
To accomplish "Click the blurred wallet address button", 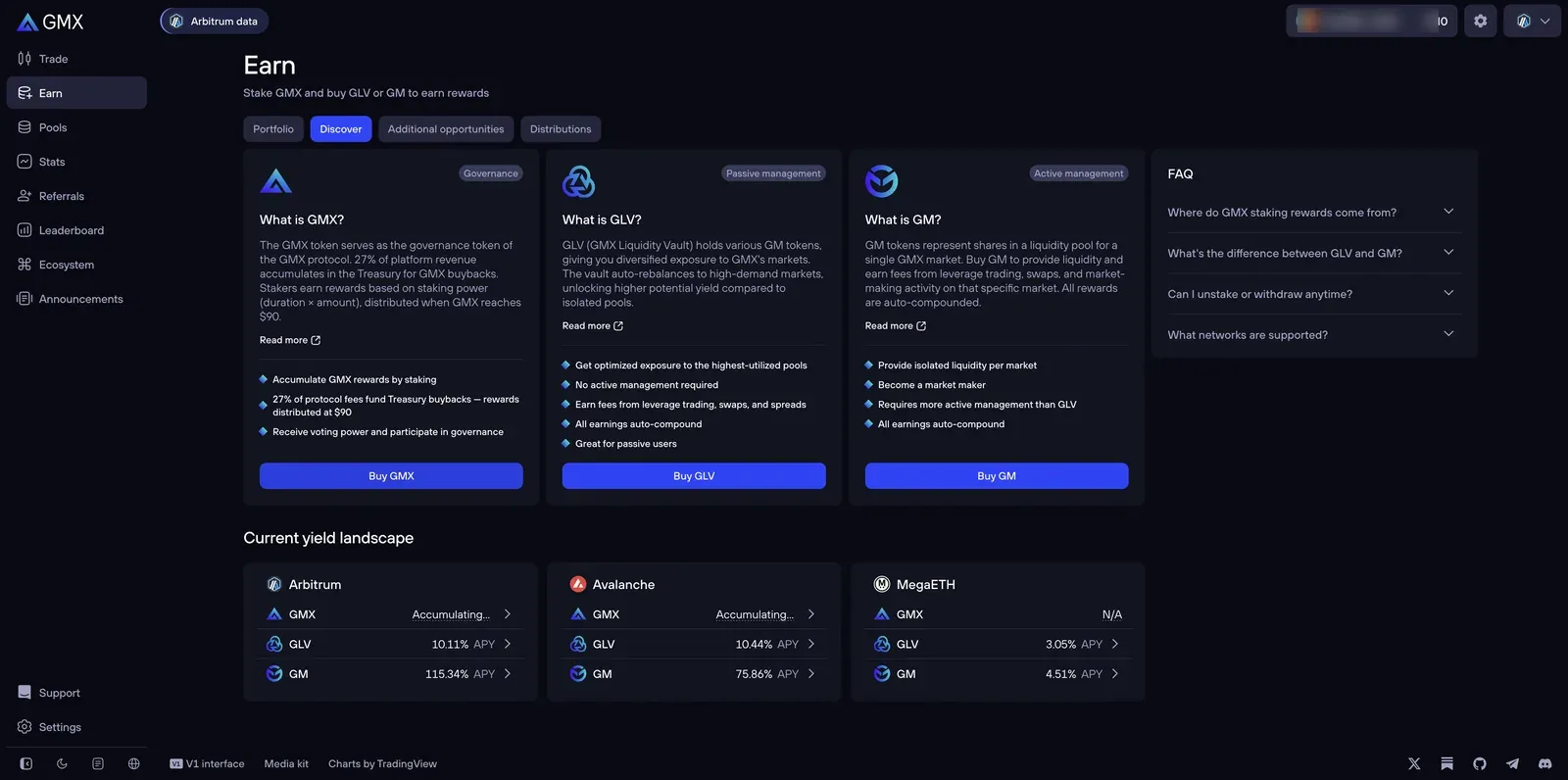I will [1371, 21].
